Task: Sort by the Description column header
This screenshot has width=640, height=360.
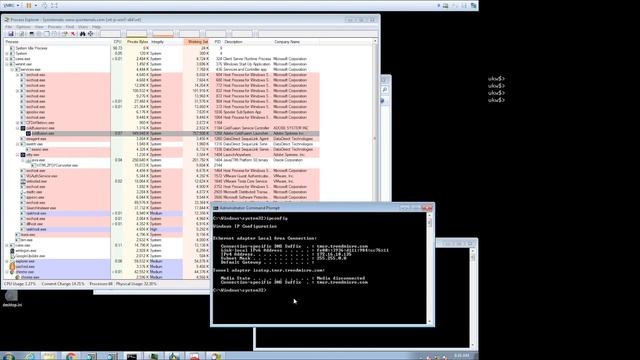Action: pos(247,42)
